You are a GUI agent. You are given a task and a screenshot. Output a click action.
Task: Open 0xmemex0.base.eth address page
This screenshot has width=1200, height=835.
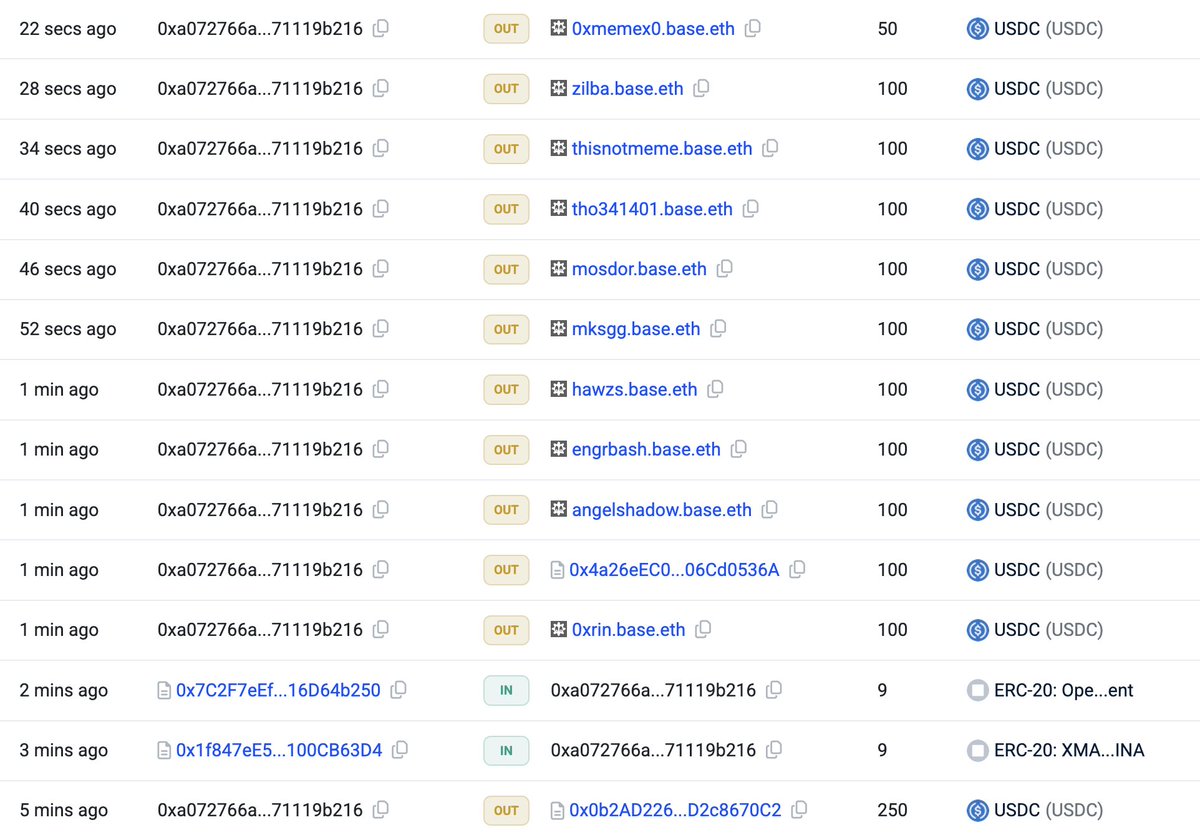653,29
